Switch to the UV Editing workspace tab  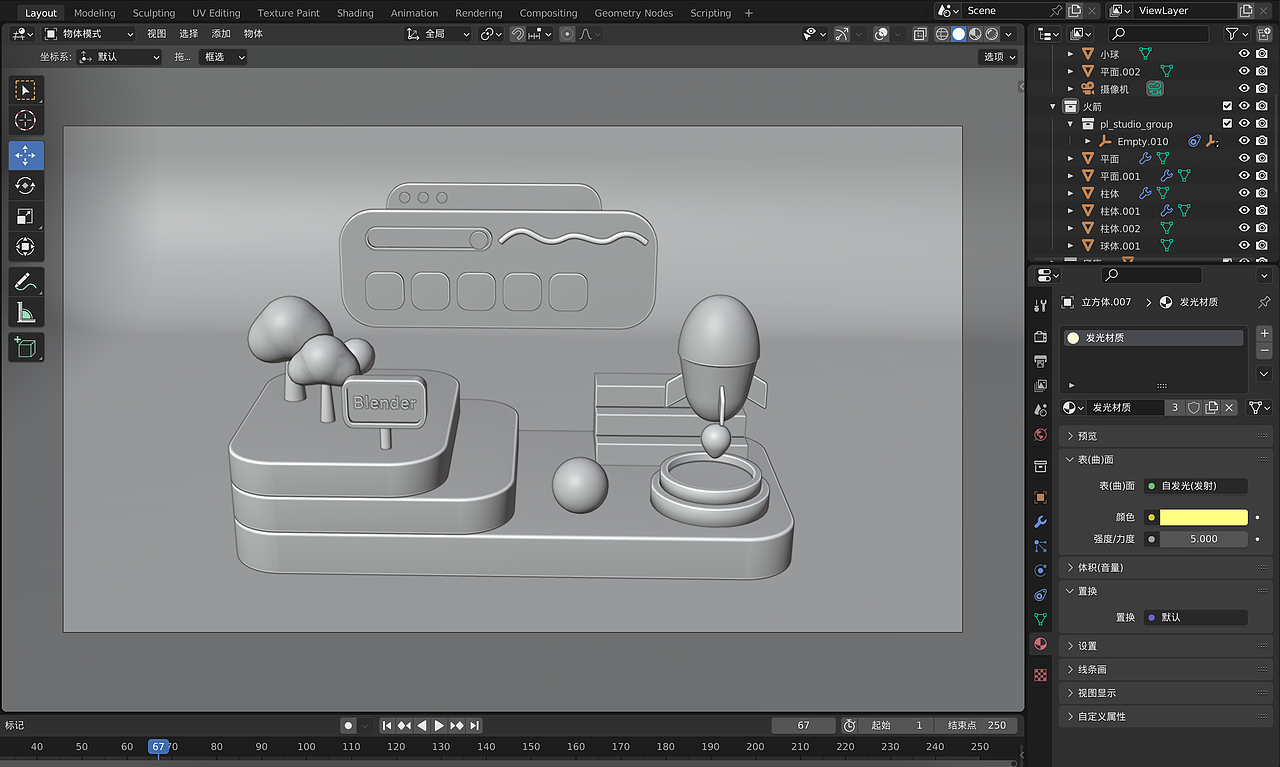coord(216,13)
